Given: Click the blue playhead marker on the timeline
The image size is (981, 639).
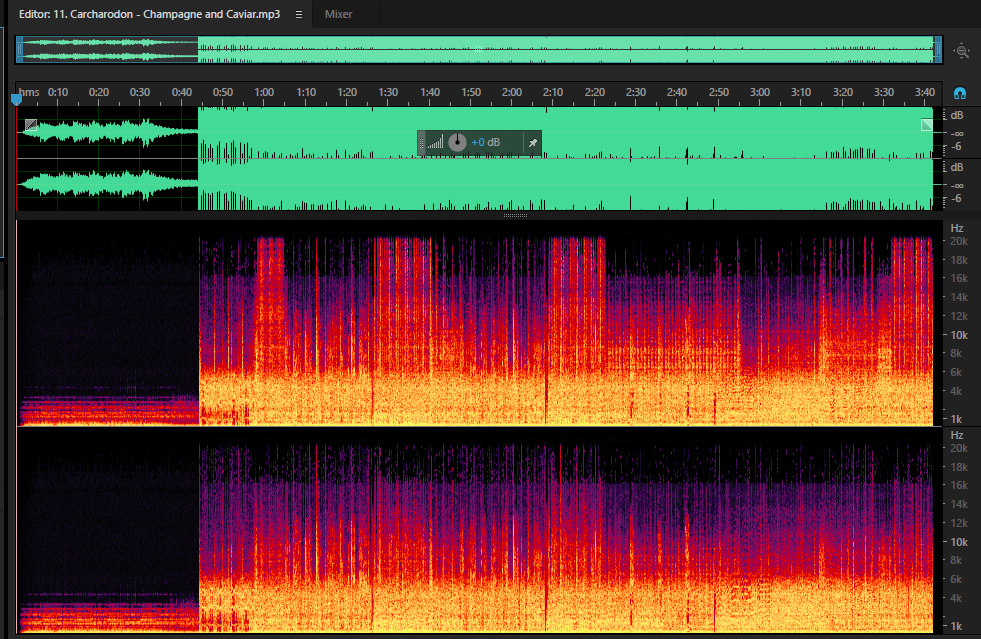Looking at the screenshot, I should click(16, 99).
